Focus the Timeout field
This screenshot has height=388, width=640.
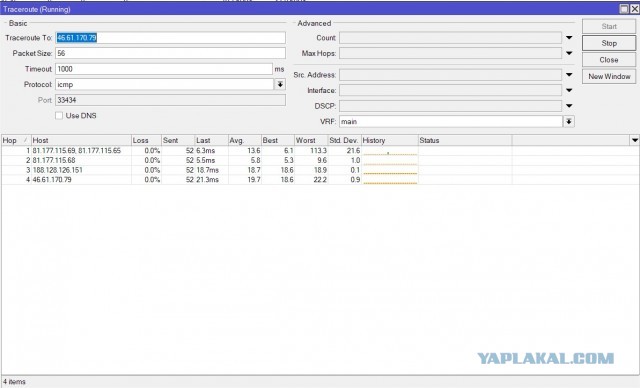tap(164, 69)
